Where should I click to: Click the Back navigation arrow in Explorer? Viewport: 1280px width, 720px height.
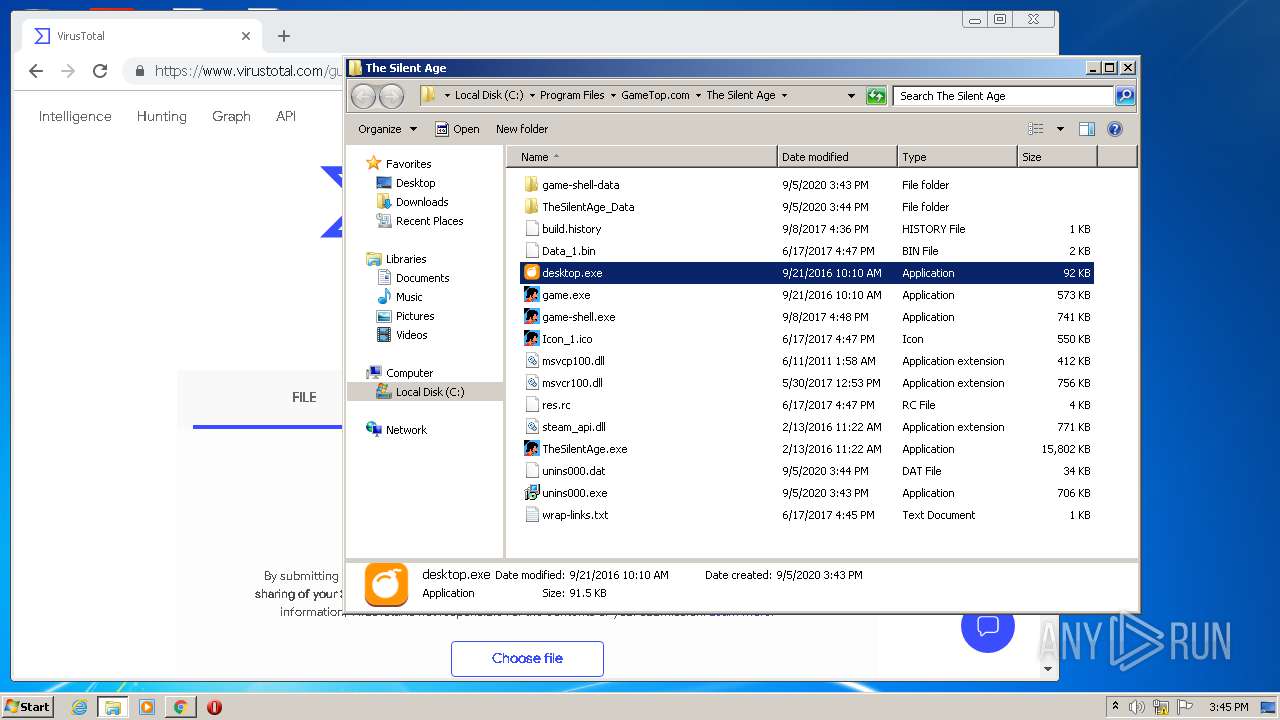click(363, 96)
